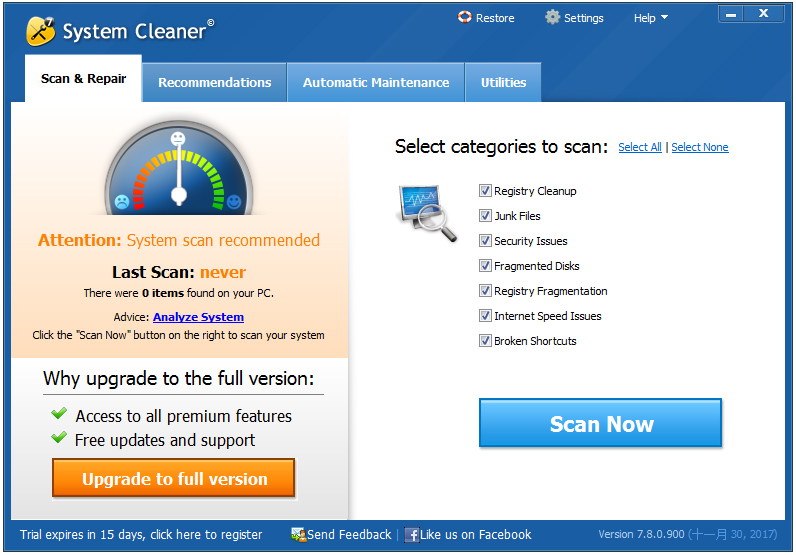The width and height of the screenshot is (796, 555).
Task: Click the Facebook logo icon
Action: point(412,535)
